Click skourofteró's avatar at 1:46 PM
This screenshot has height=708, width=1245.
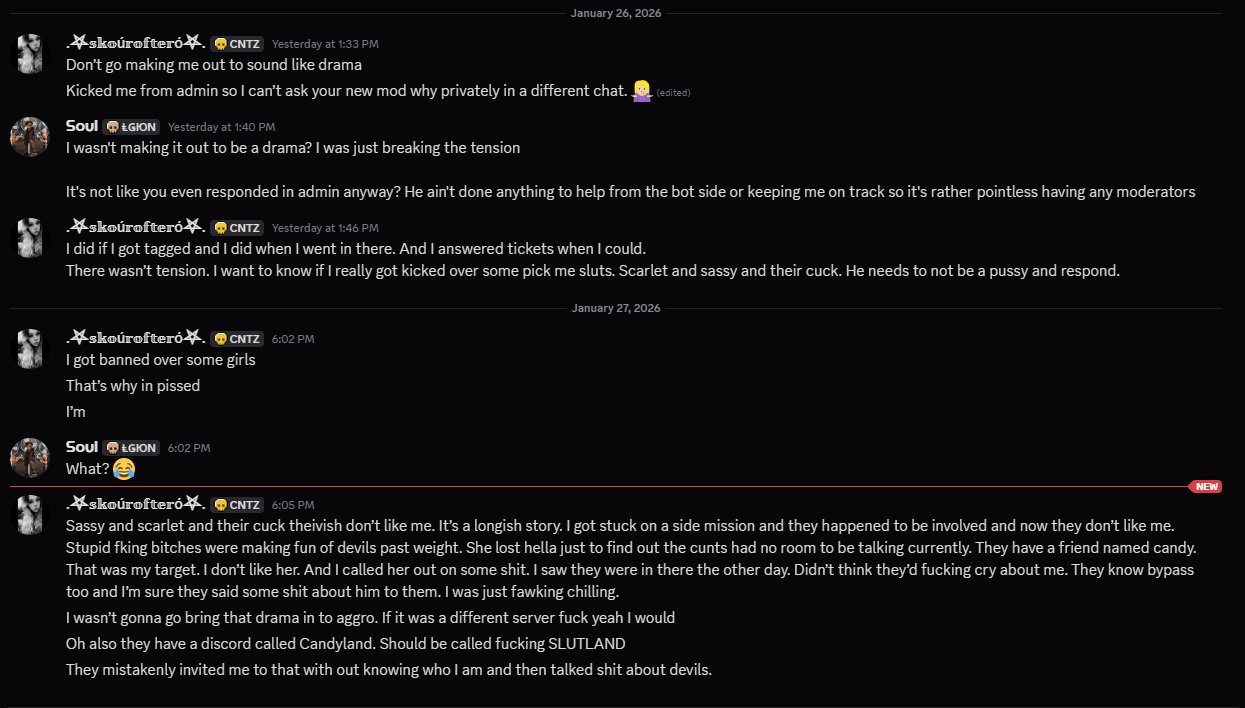coord(30,237)
